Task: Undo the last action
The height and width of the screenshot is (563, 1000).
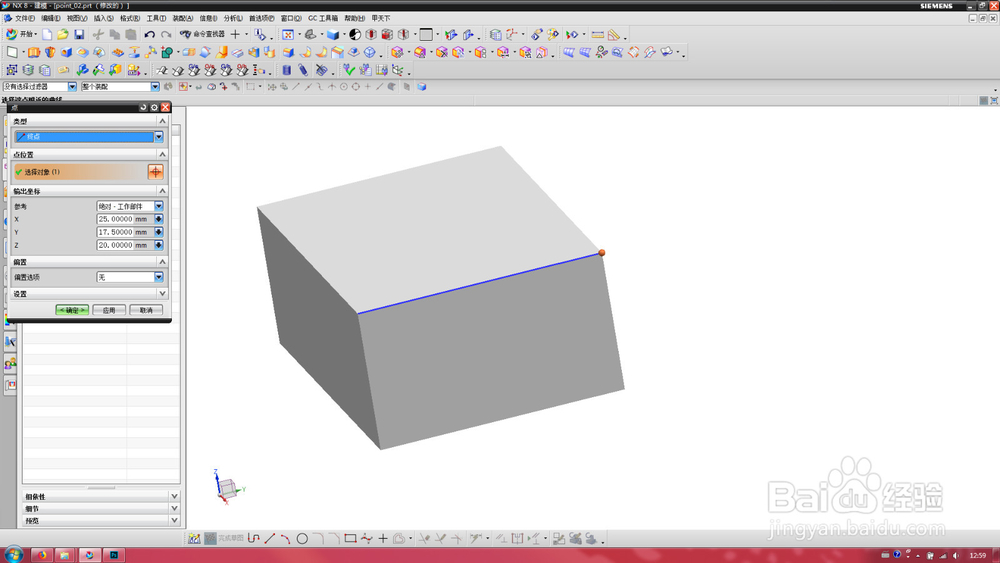Action: pos(149,34)
